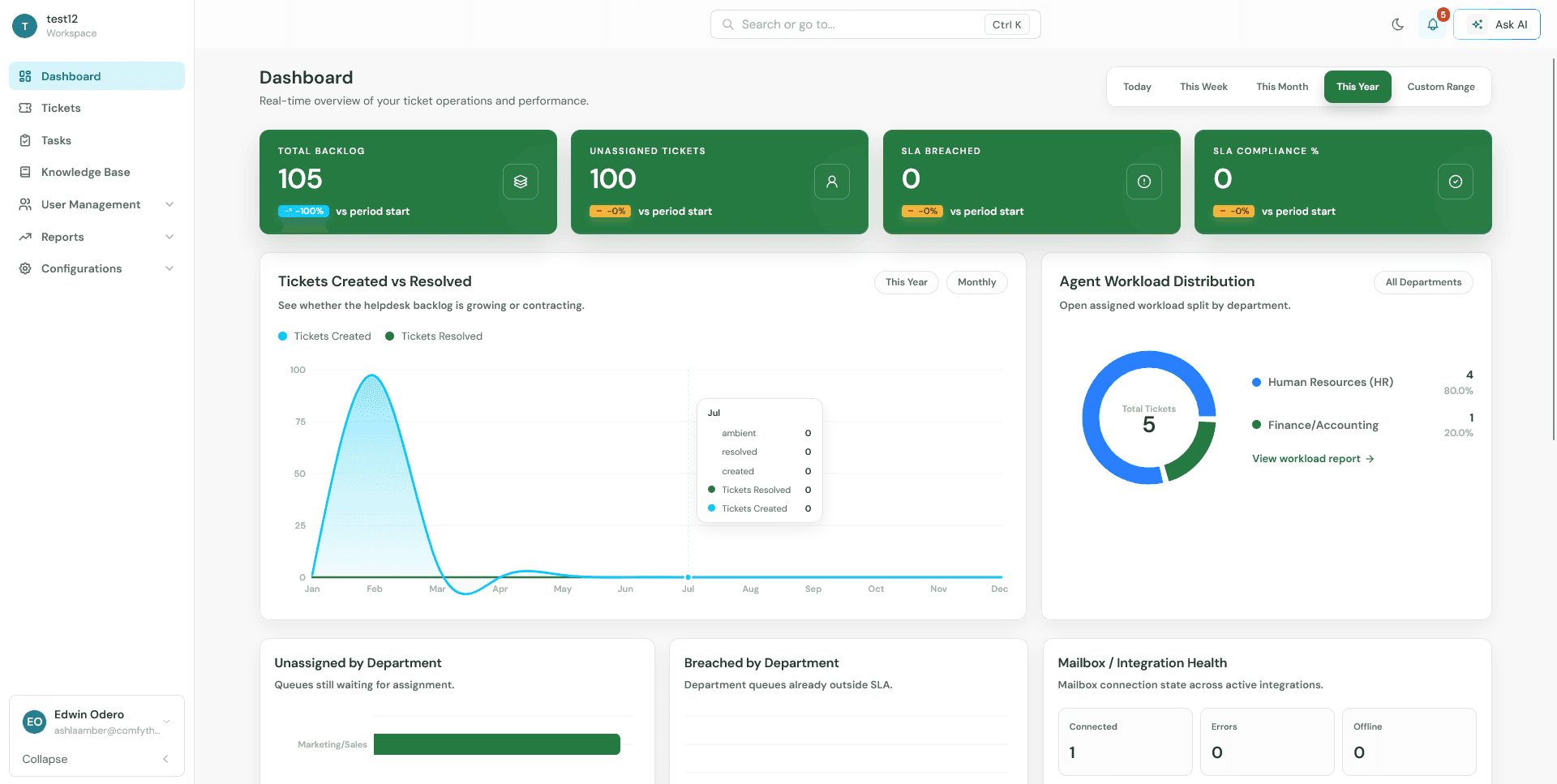Expand the Reports menu chevron
1557x784 pixels.
coord(169,237)
